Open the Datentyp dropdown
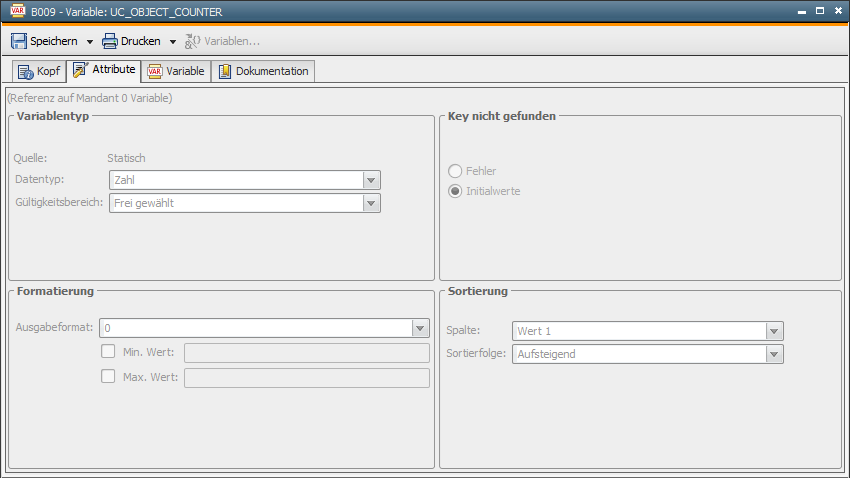This screenshot has height=478, width=850. tap(371, 180)
